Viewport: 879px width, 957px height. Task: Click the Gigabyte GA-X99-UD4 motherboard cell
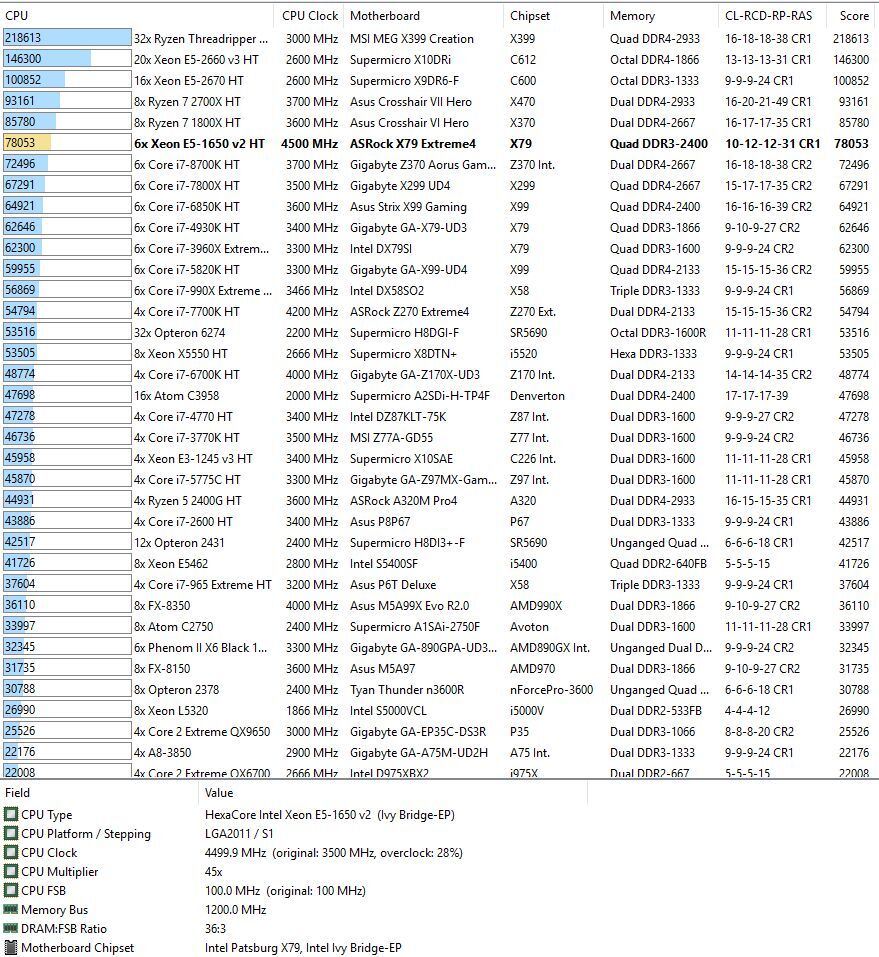click(x=408, y=270)
